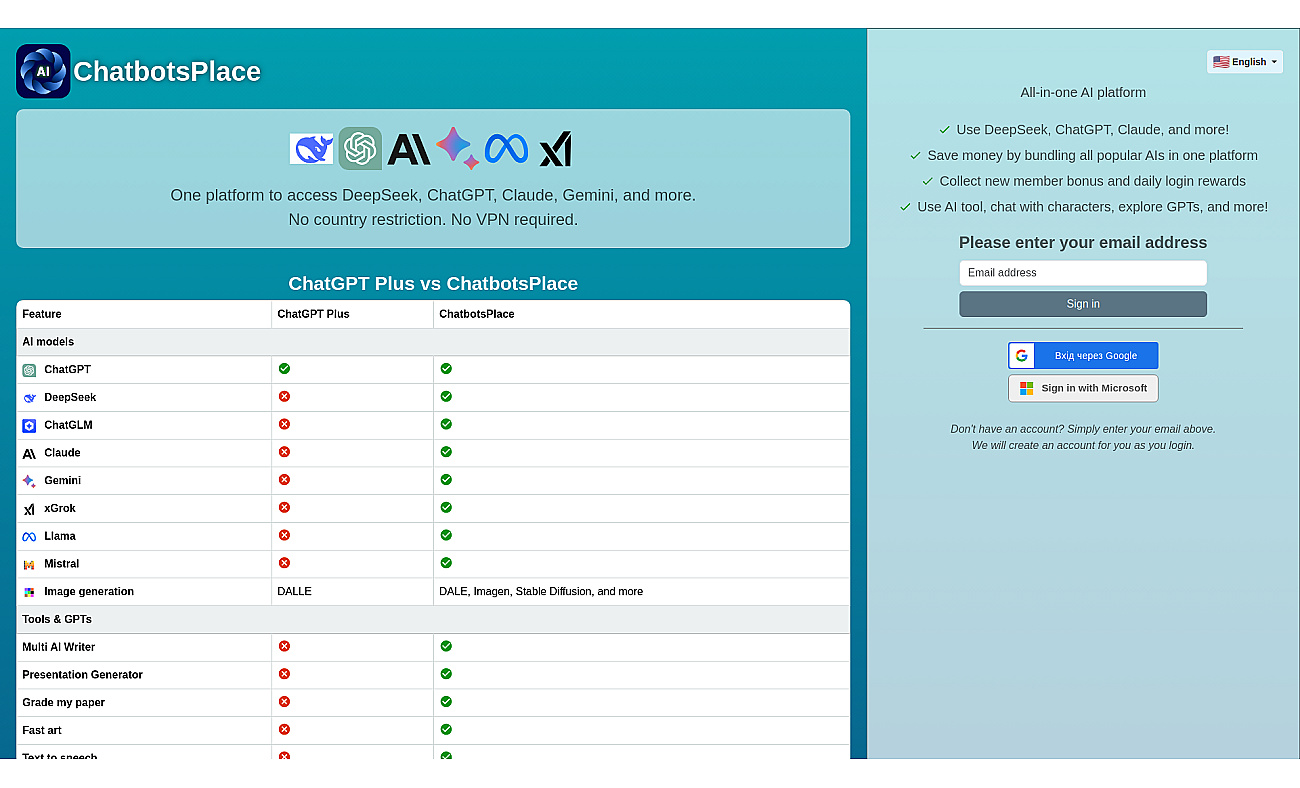Click the Anthropic AI logo in banner
This screenshot has height=788, width=1300.
[x=408, y=149]
